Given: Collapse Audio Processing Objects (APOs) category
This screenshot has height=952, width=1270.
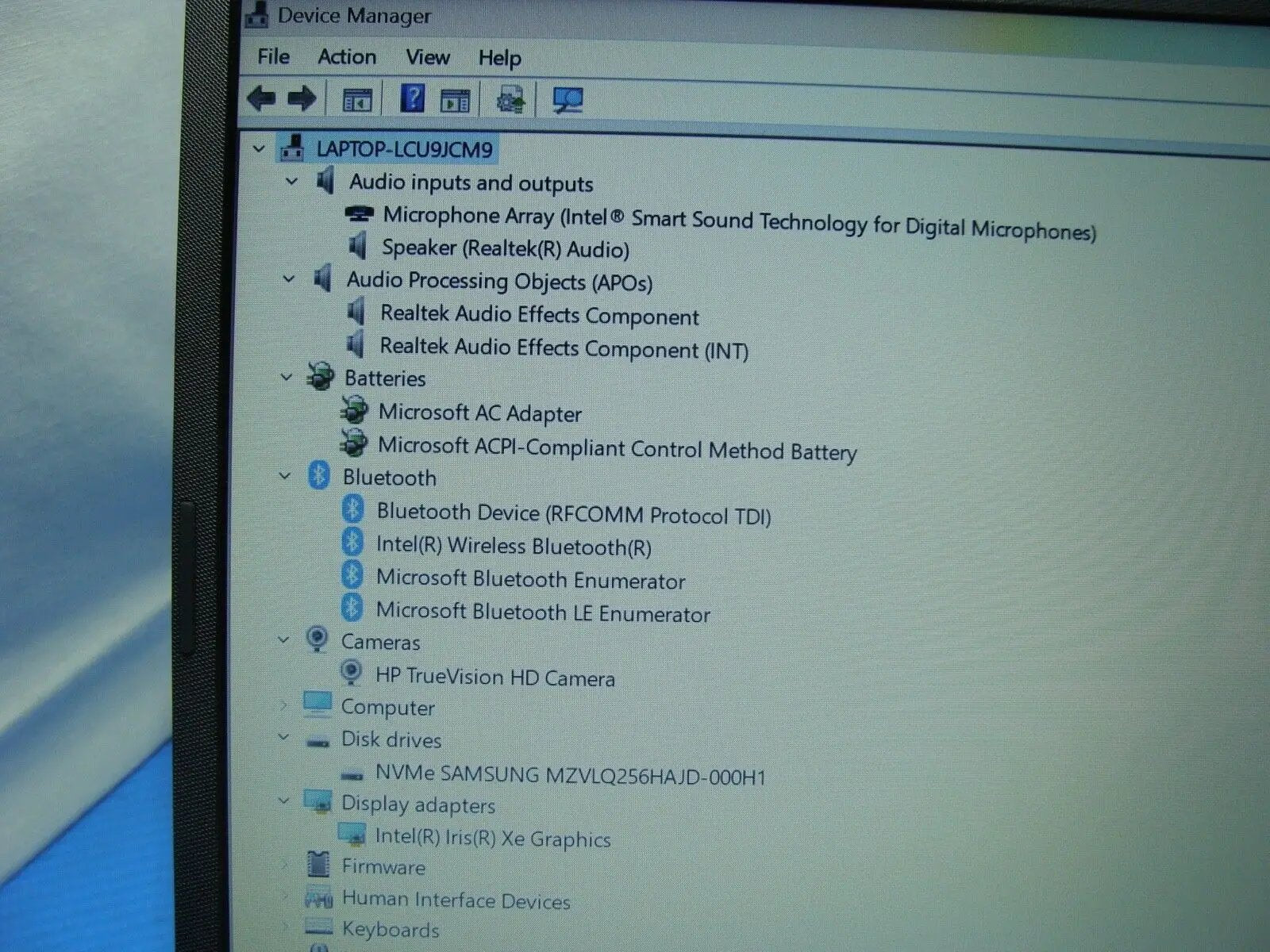Looking at the screenshot, I should pos(289,278).
